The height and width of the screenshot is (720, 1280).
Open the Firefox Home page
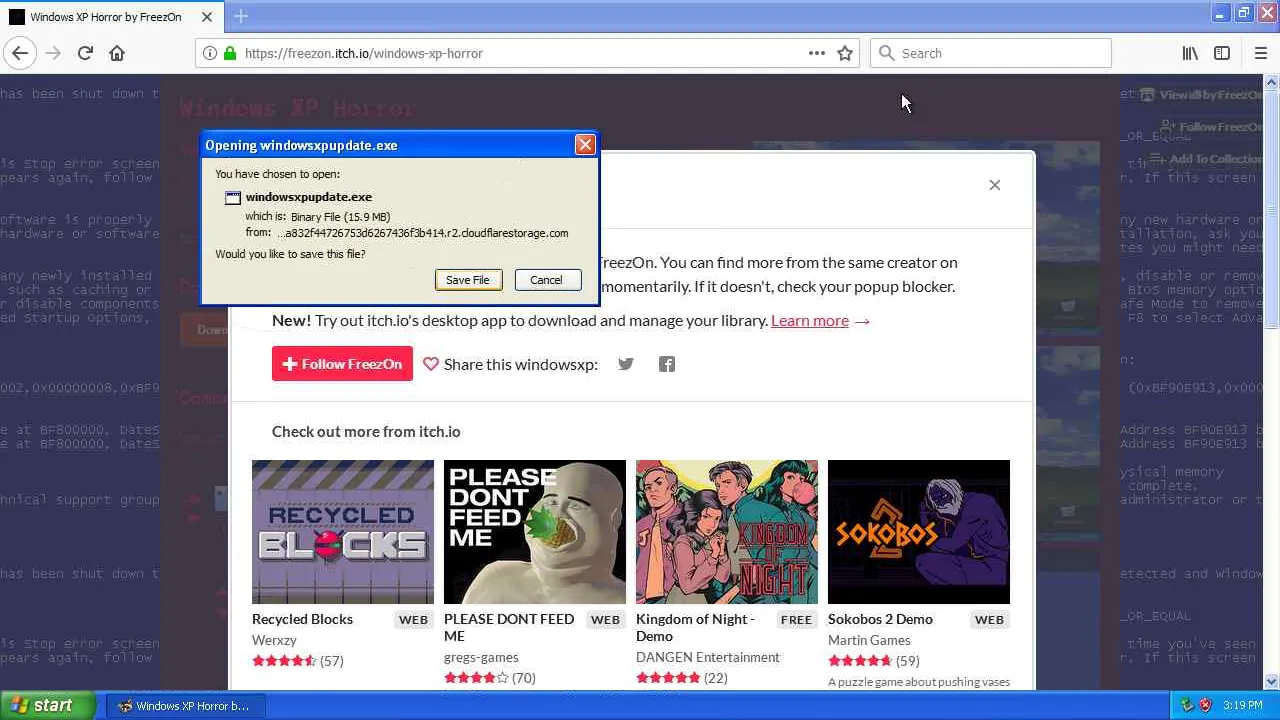point(117,53)
